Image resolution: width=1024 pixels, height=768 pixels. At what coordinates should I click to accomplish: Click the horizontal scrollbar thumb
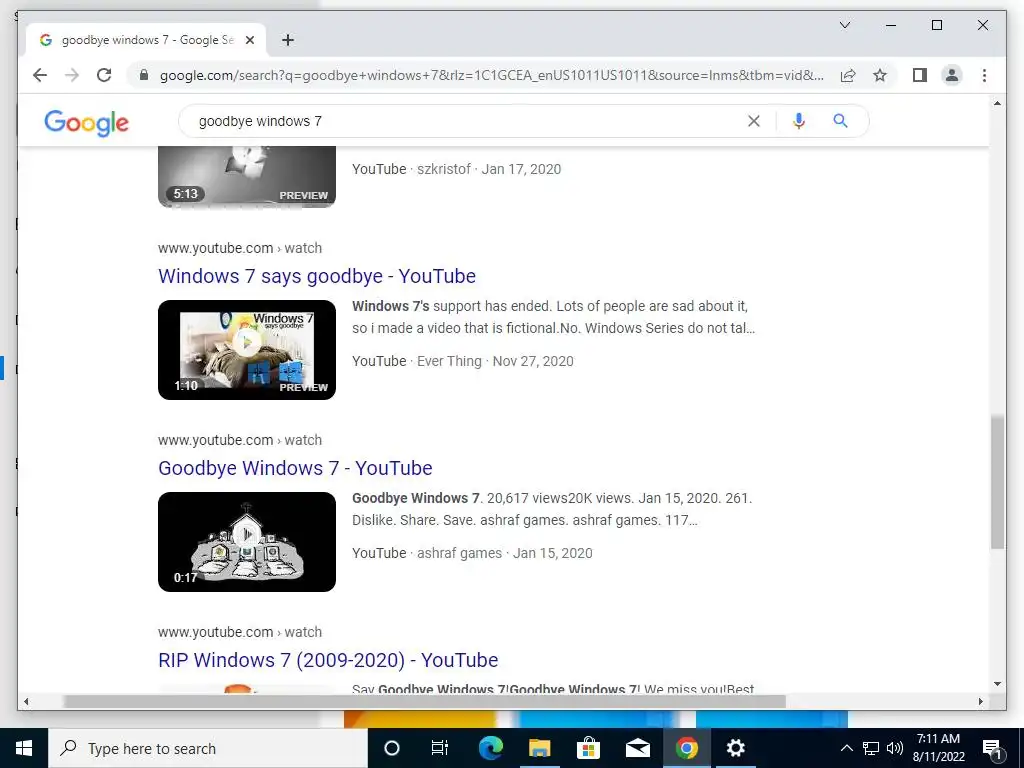(424, 701)
